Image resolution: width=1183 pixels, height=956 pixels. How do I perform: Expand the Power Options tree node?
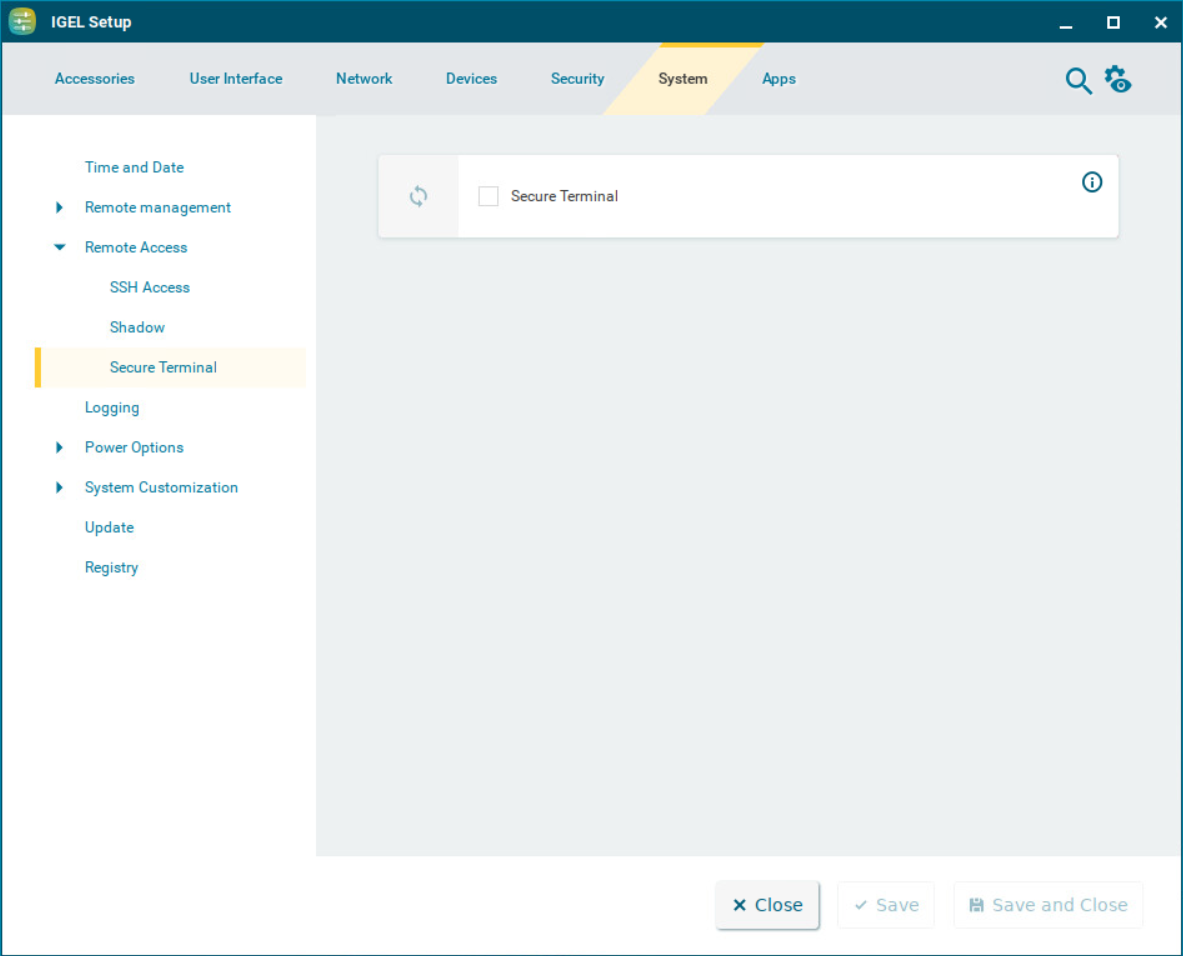[60, 448]
